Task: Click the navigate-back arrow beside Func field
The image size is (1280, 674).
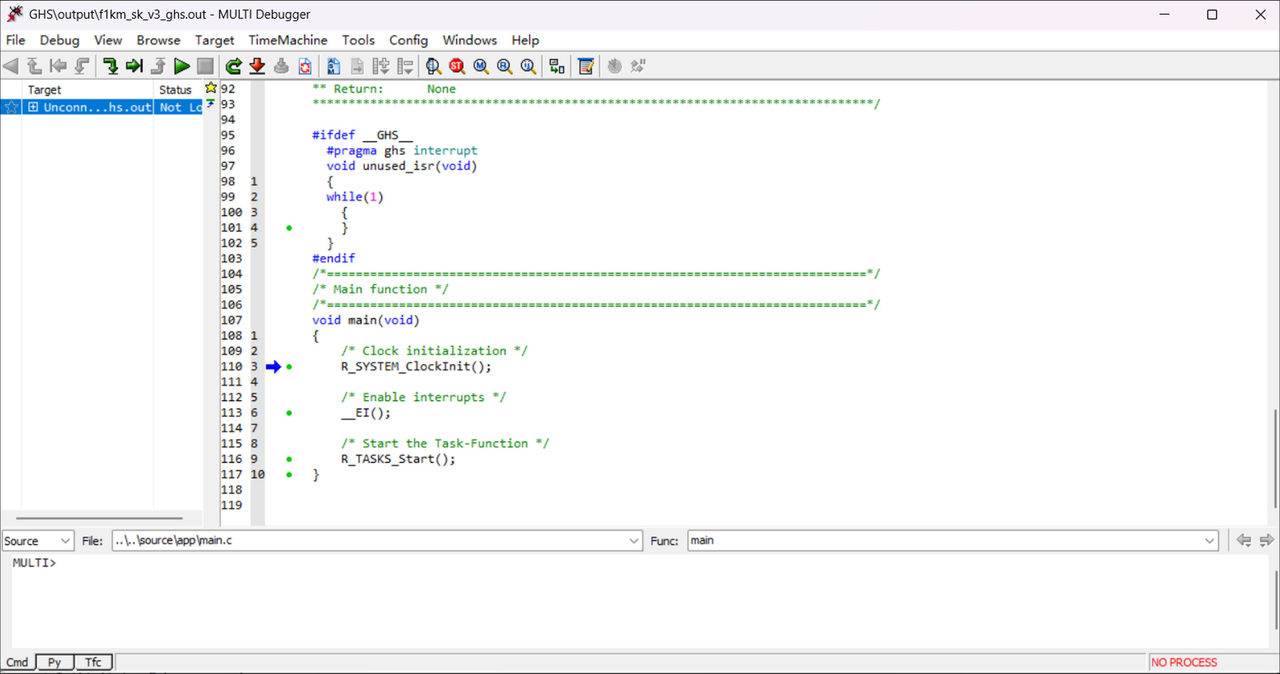Action: pyautogui.click(x=1244, y=540)
